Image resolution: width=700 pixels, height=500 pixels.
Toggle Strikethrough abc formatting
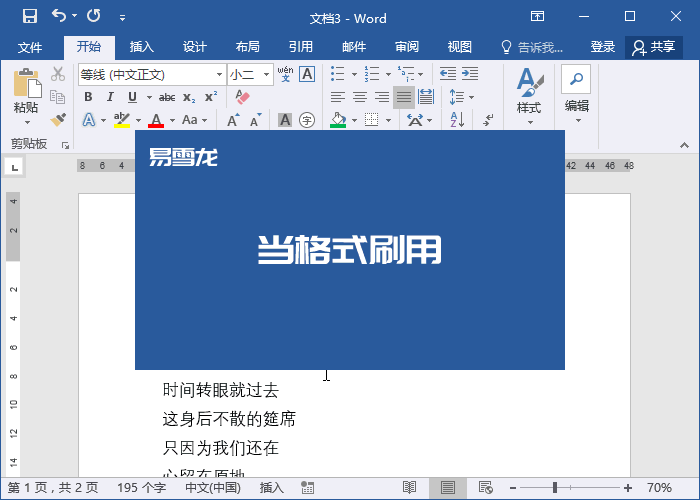pos(167,97)
